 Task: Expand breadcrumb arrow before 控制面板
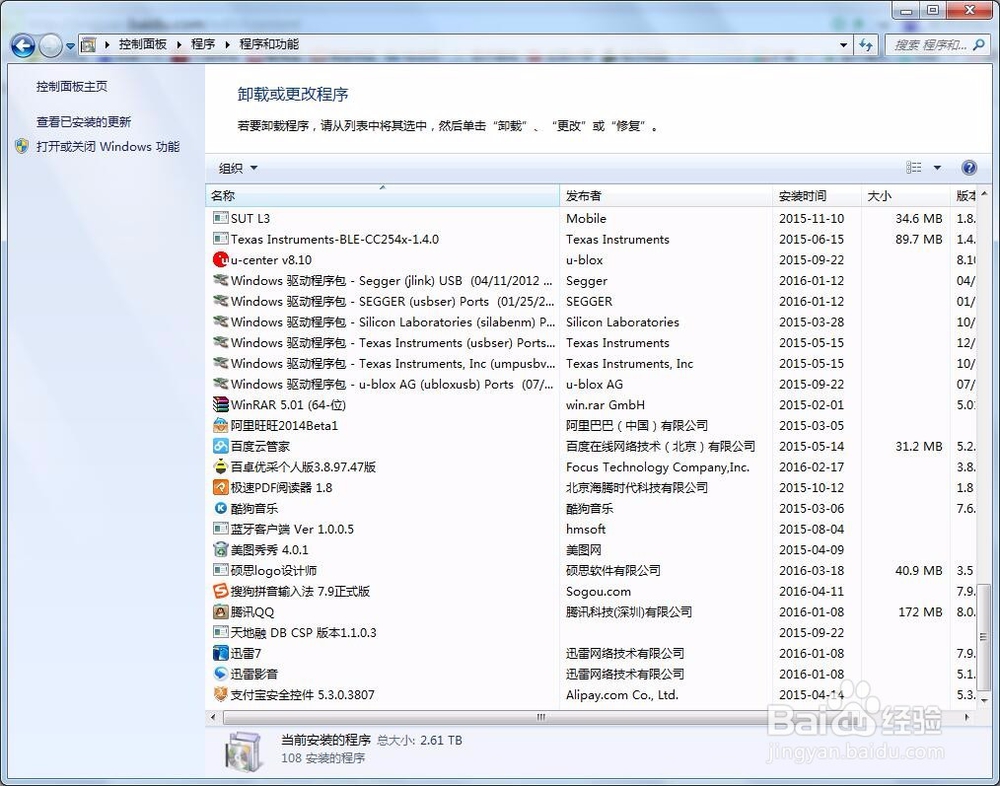pyautogui.click(x=107, y=44)
